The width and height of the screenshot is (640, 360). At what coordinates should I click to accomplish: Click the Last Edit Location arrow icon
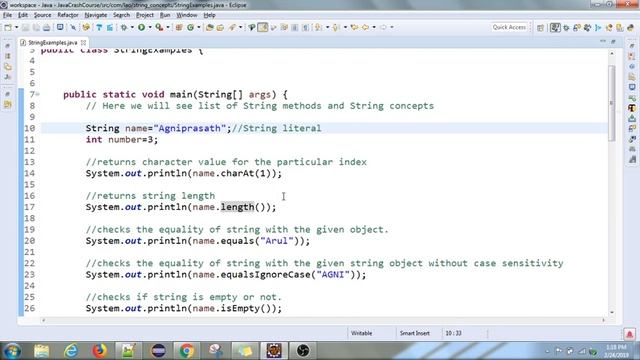point(354,27)
